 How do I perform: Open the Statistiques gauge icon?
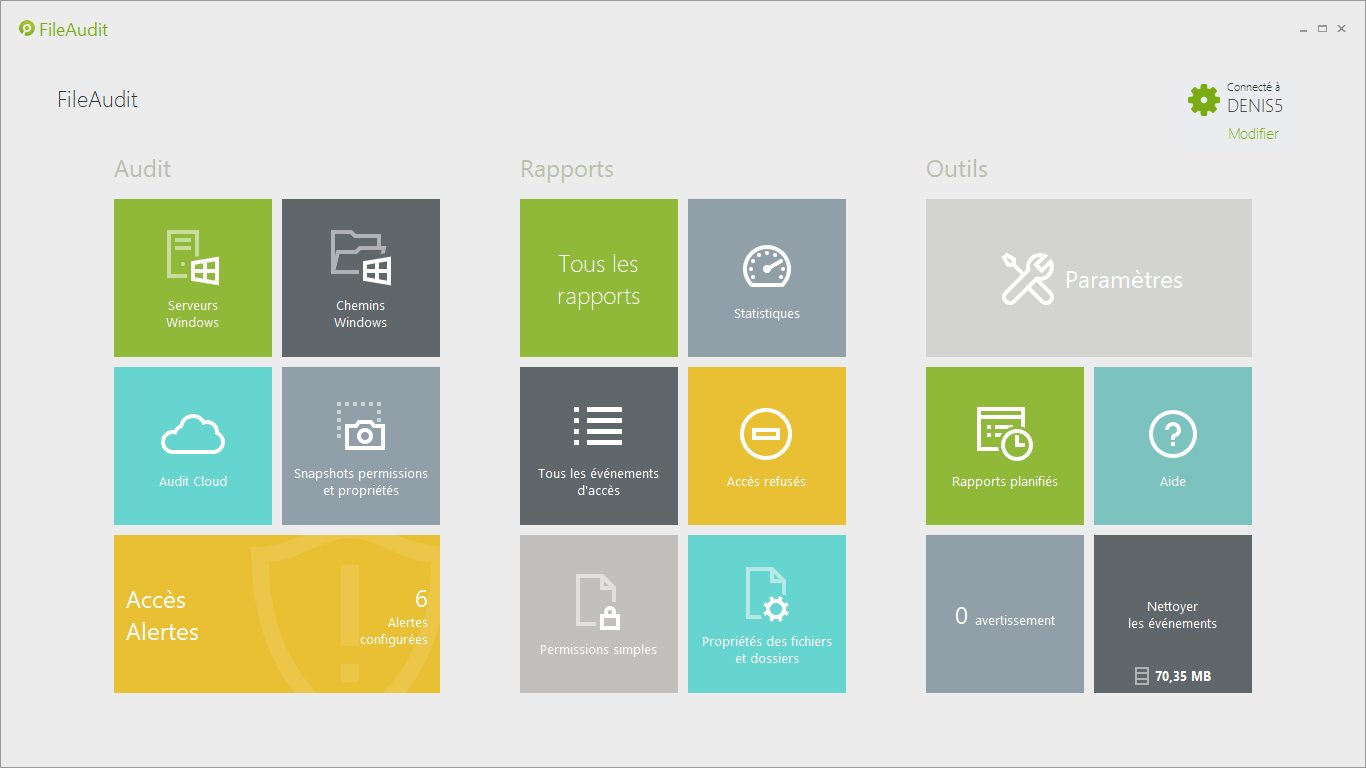coord(766,267)
